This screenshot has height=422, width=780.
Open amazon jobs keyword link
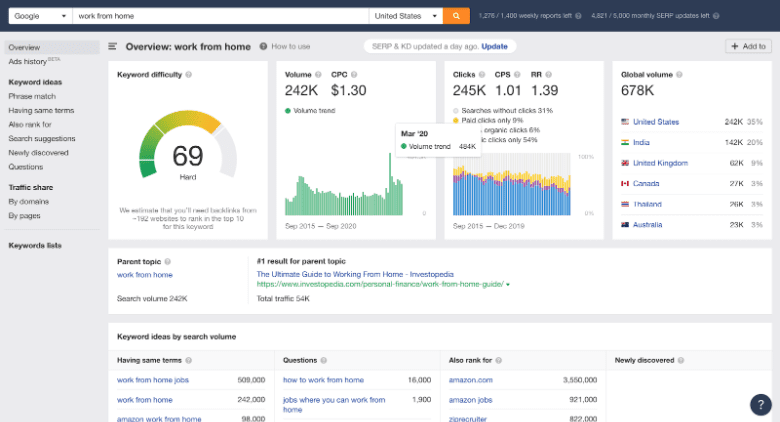point(471,400)
